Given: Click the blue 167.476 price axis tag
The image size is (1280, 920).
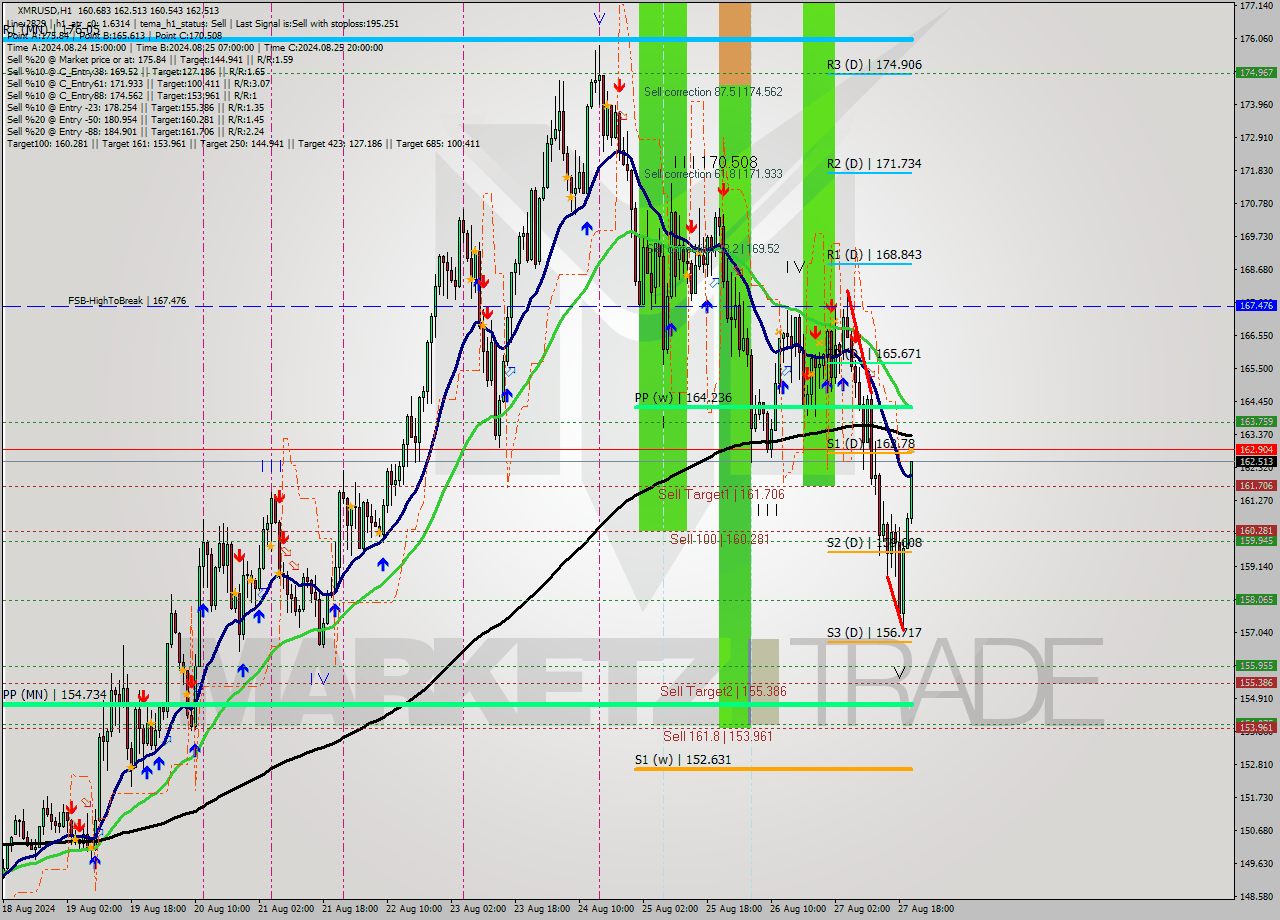Looking at the screenshot, I should pyautogui.click(x=1256, y=305).
